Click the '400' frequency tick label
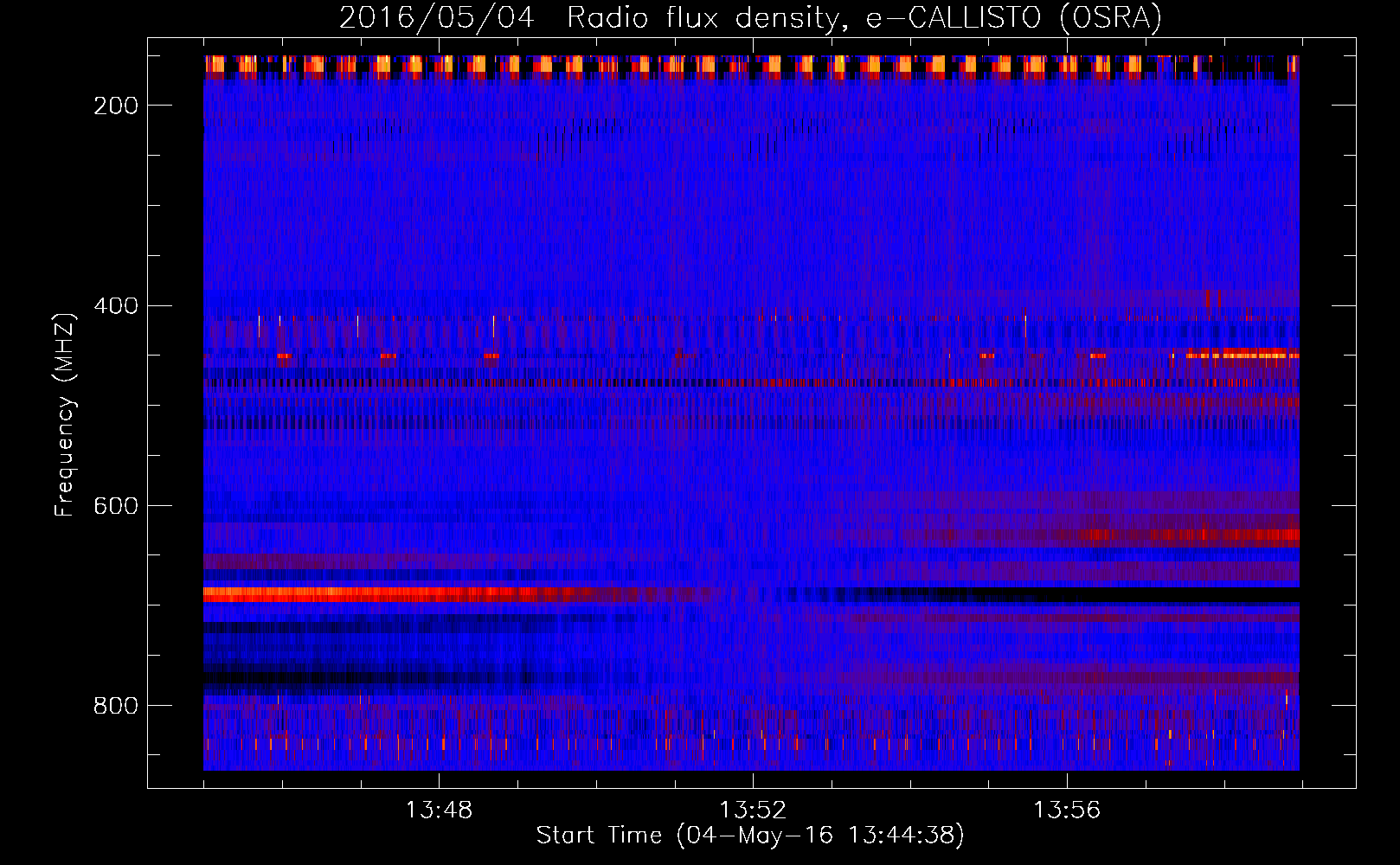1400x865 pixels. [x=116, y=306]
